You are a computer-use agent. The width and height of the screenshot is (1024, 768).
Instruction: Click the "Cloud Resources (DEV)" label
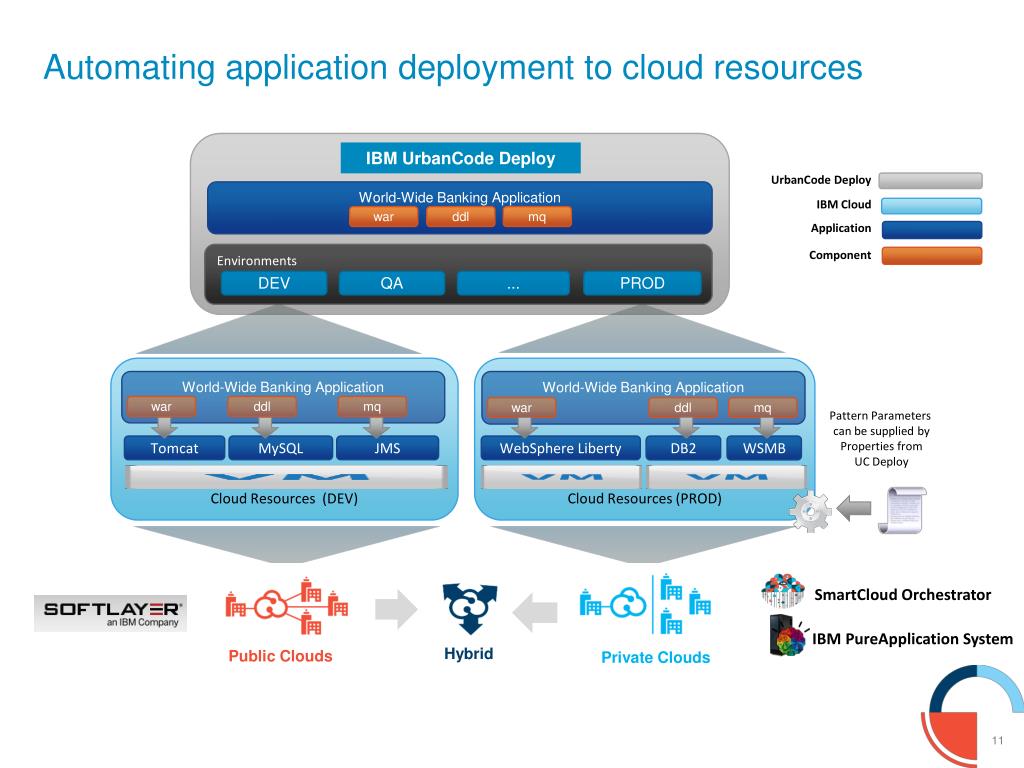point(284,499)
